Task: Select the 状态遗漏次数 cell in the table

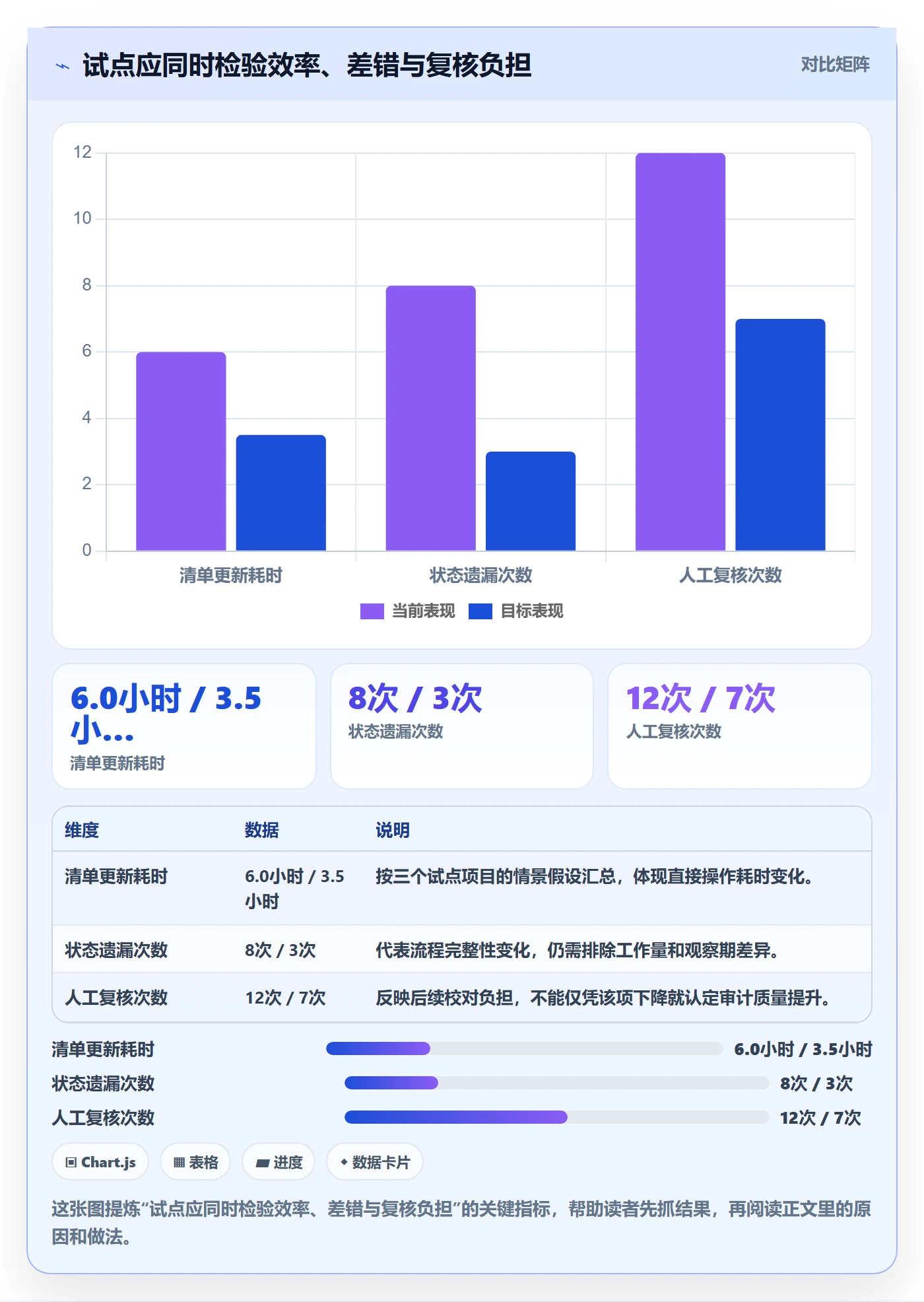Action: click(116, 950)
